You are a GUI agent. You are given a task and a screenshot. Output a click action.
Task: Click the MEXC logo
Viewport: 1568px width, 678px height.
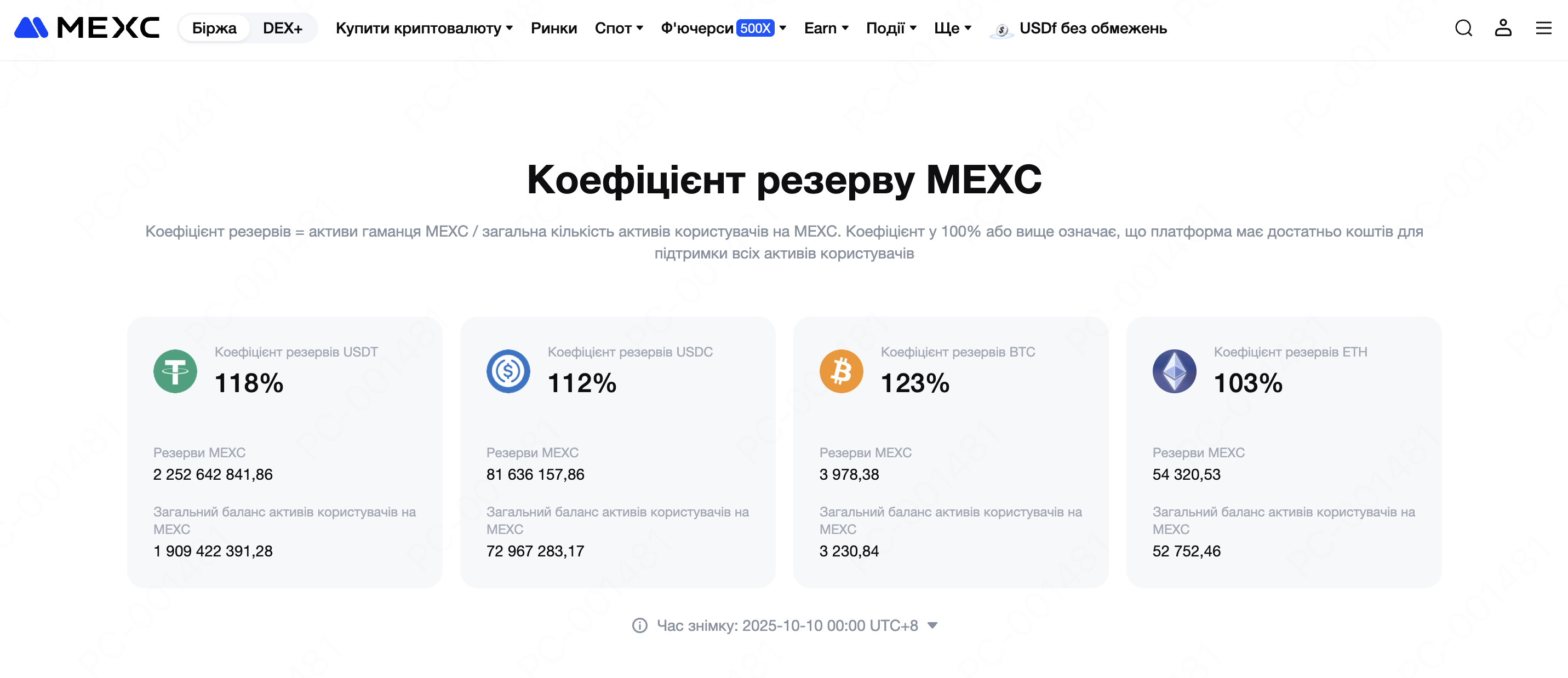pyautogui.click(x=87, y=28)
